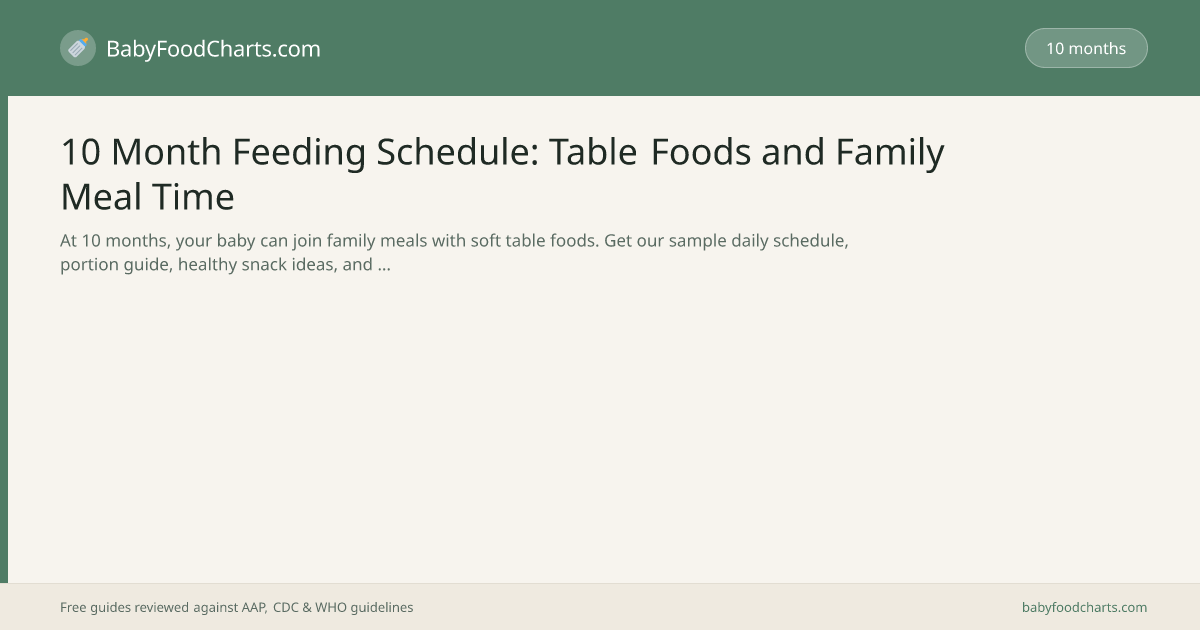Open the BabyFoodCharts.com site name in header
The image size is (1200, 630).
[213, 48]
